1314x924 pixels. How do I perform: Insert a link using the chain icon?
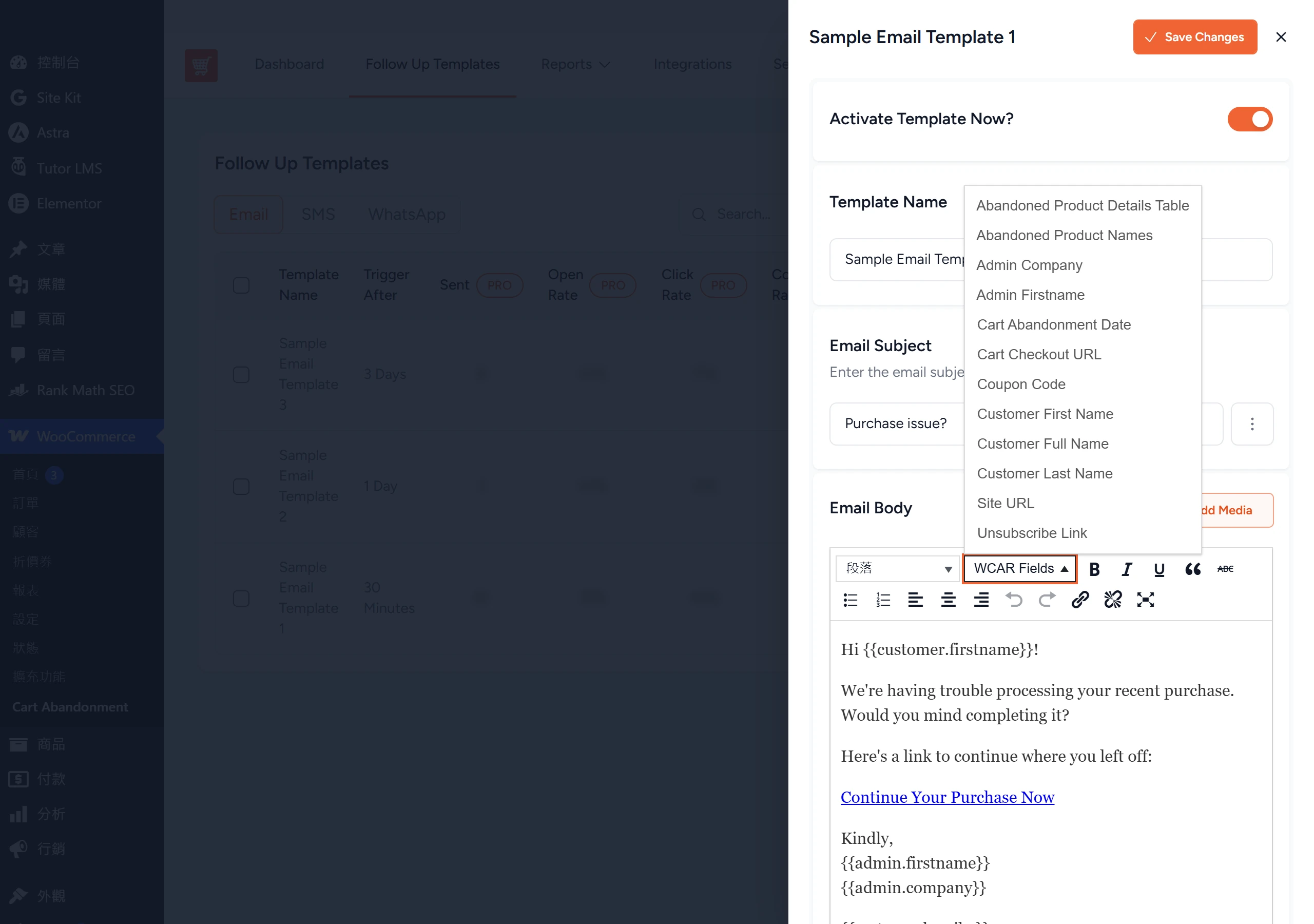[1080, 600]
